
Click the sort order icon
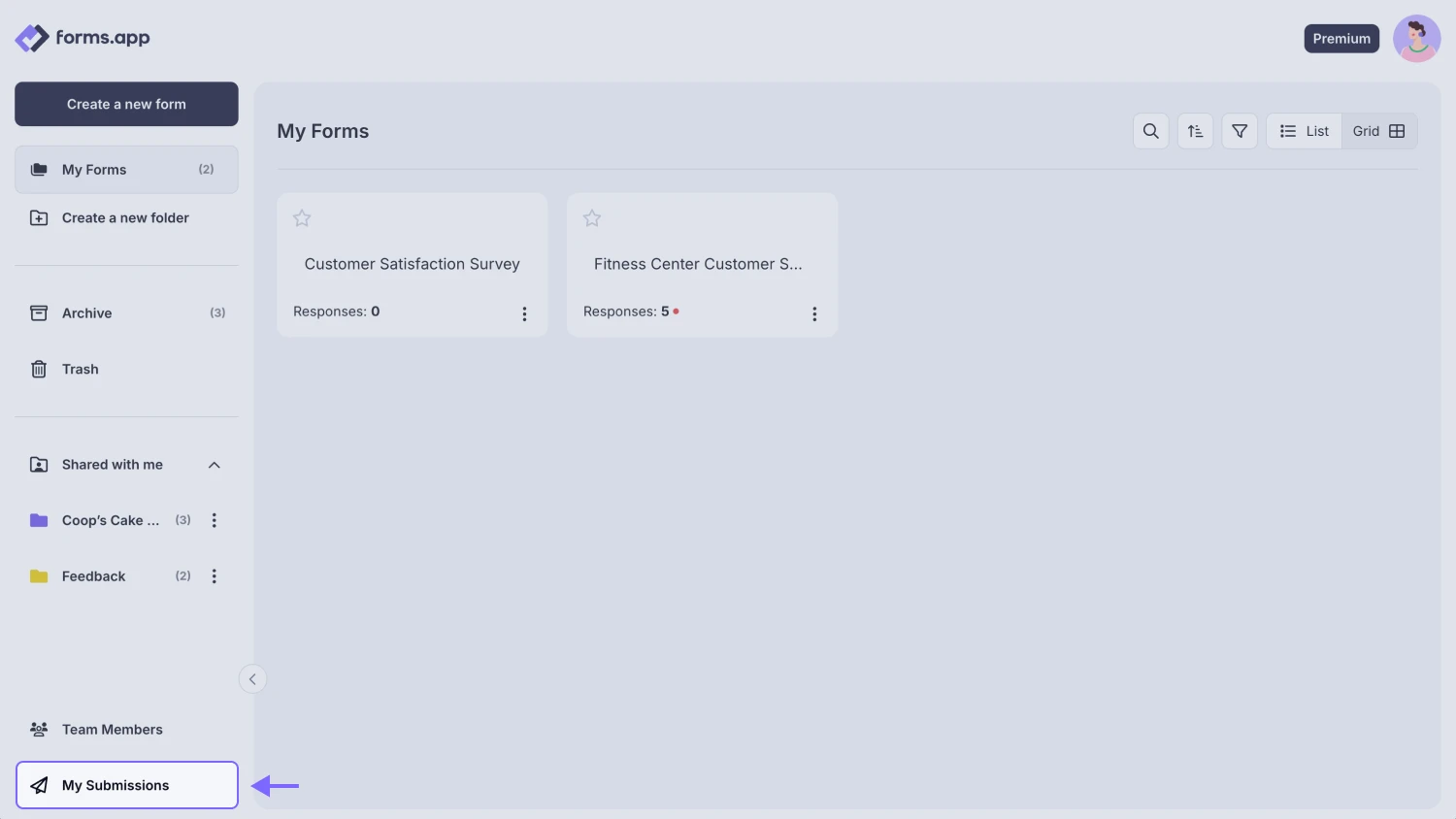point(1195,130)
